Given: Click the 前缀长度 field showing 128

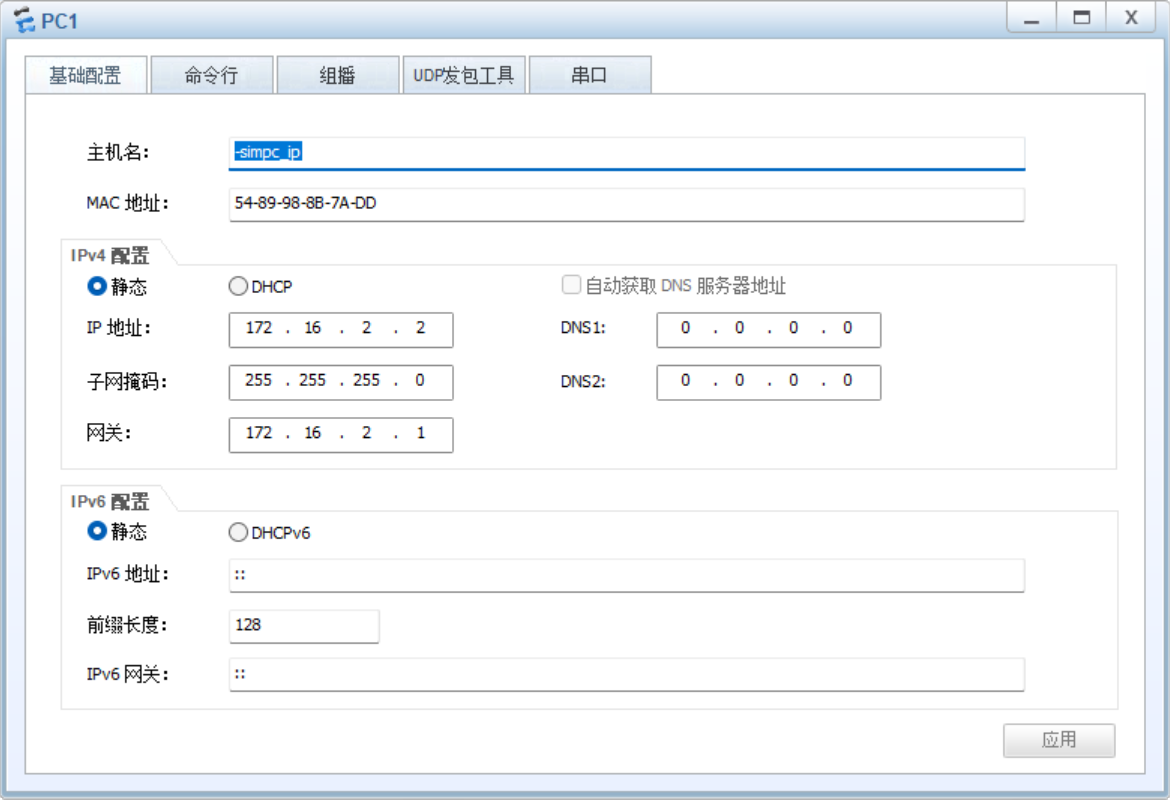Looking at the screenshot, I should tap(304, 625).
